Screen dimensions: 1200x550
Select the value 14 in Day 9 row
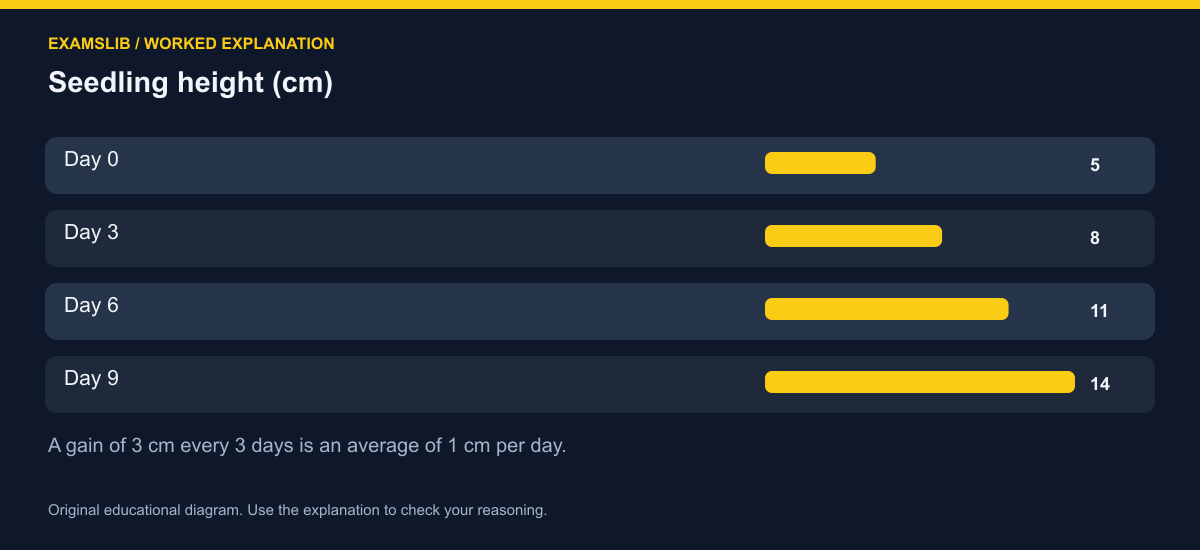point(1100,384)
